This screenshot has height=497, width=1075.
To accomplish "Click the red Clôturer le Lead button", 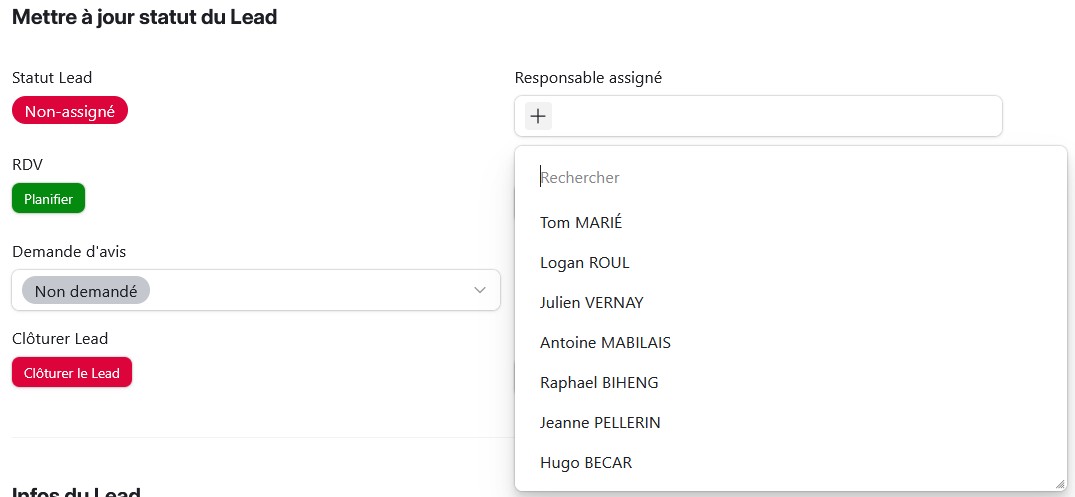I will pyautogui.click(x=72, y=373).
